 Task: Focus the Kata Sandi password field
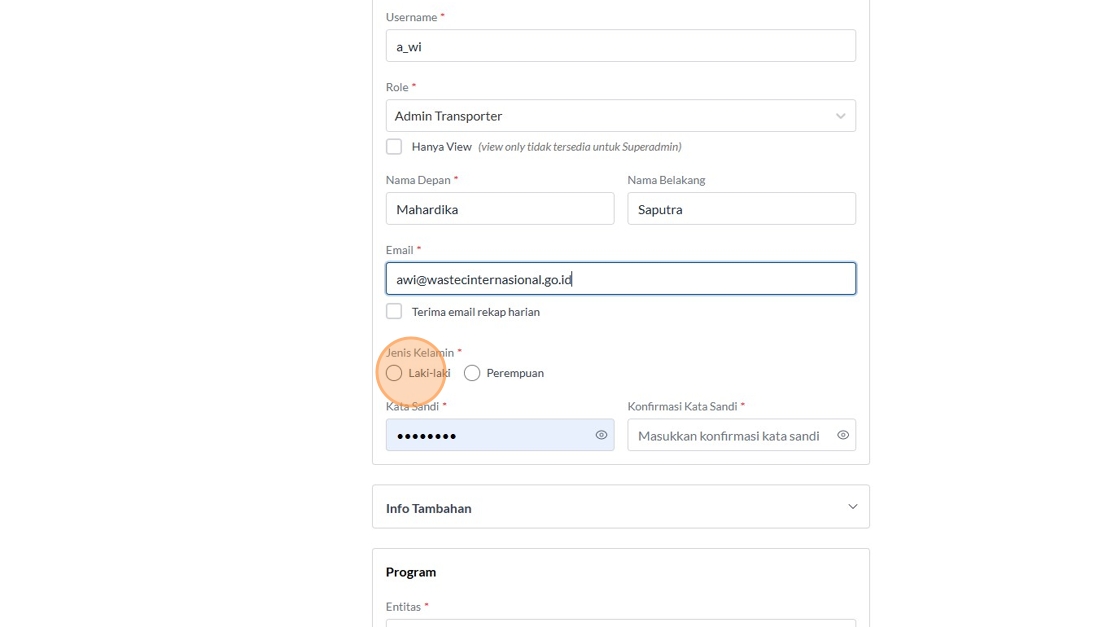point(488,435)
